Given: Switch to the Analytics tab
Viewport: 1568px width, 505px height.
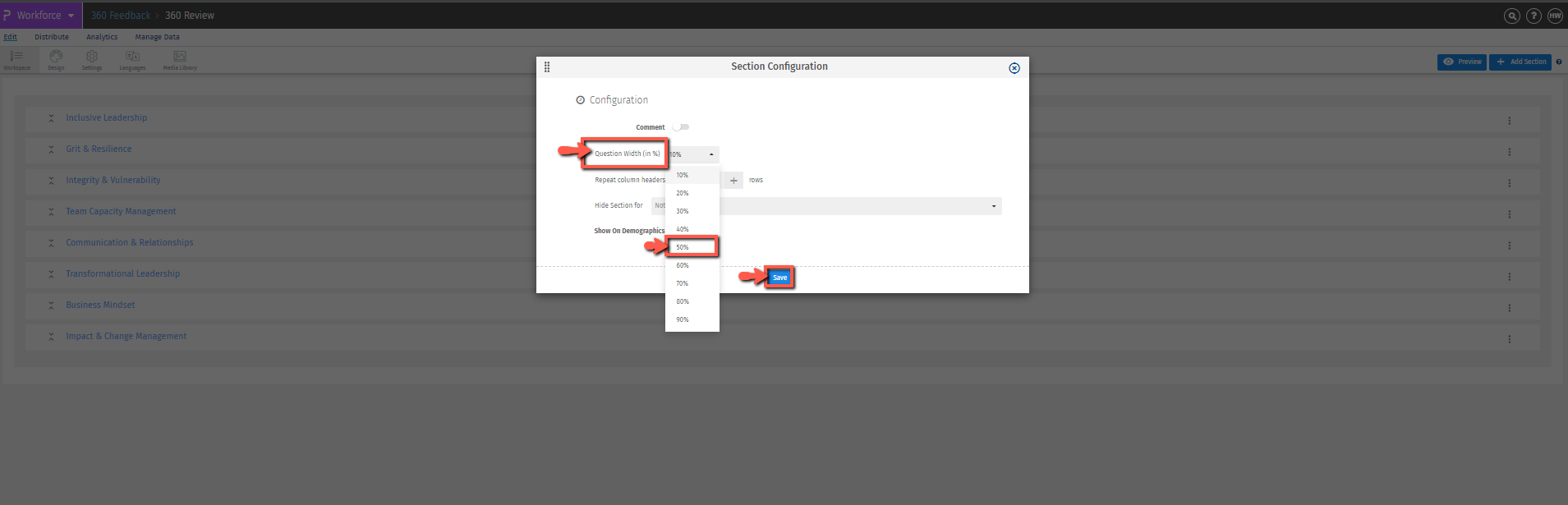Looking at the screenshot, I should click(x=102, y=37).
